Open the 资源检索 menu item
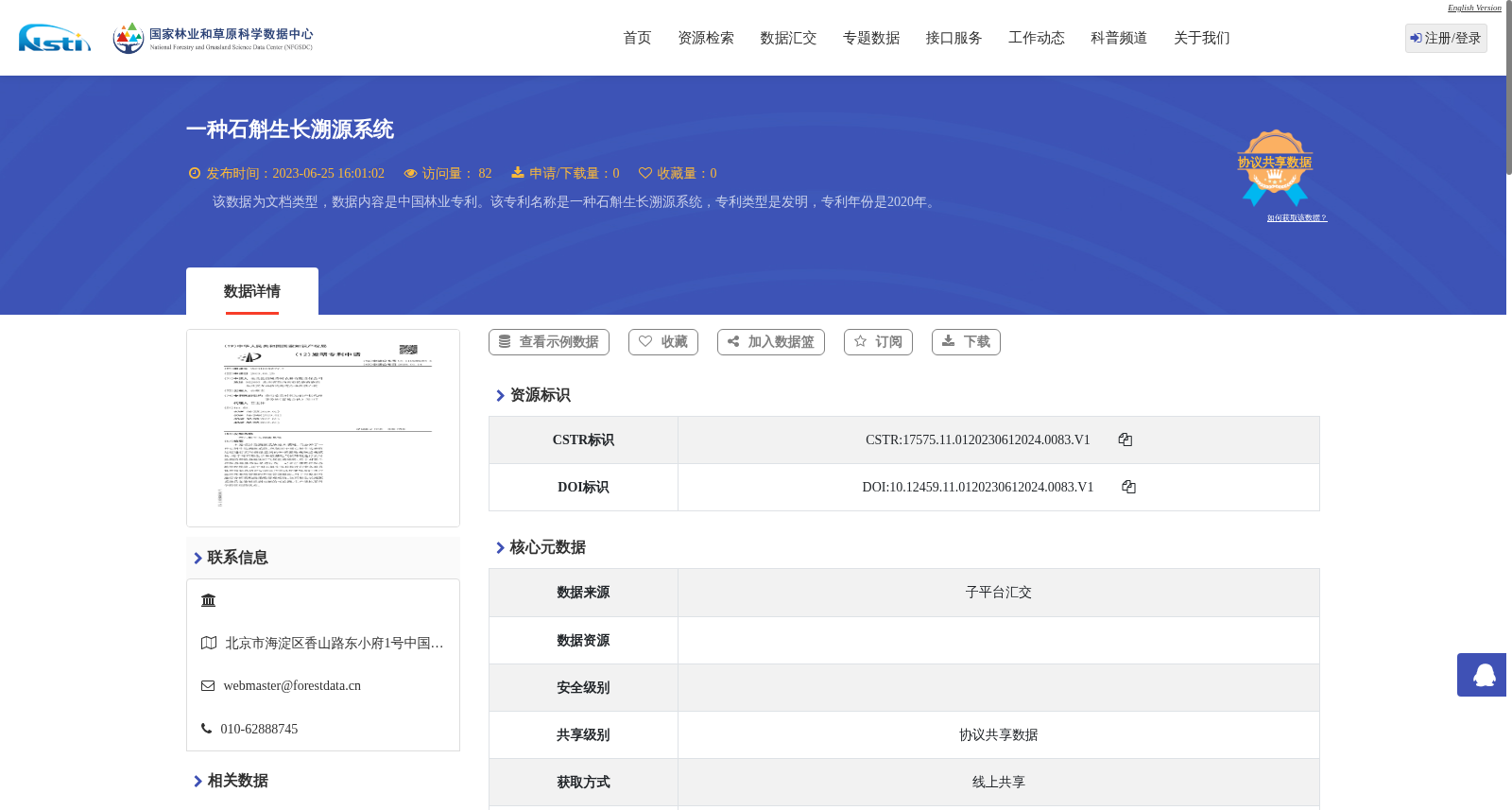1512x810 pixels. (x=706, y=38)
